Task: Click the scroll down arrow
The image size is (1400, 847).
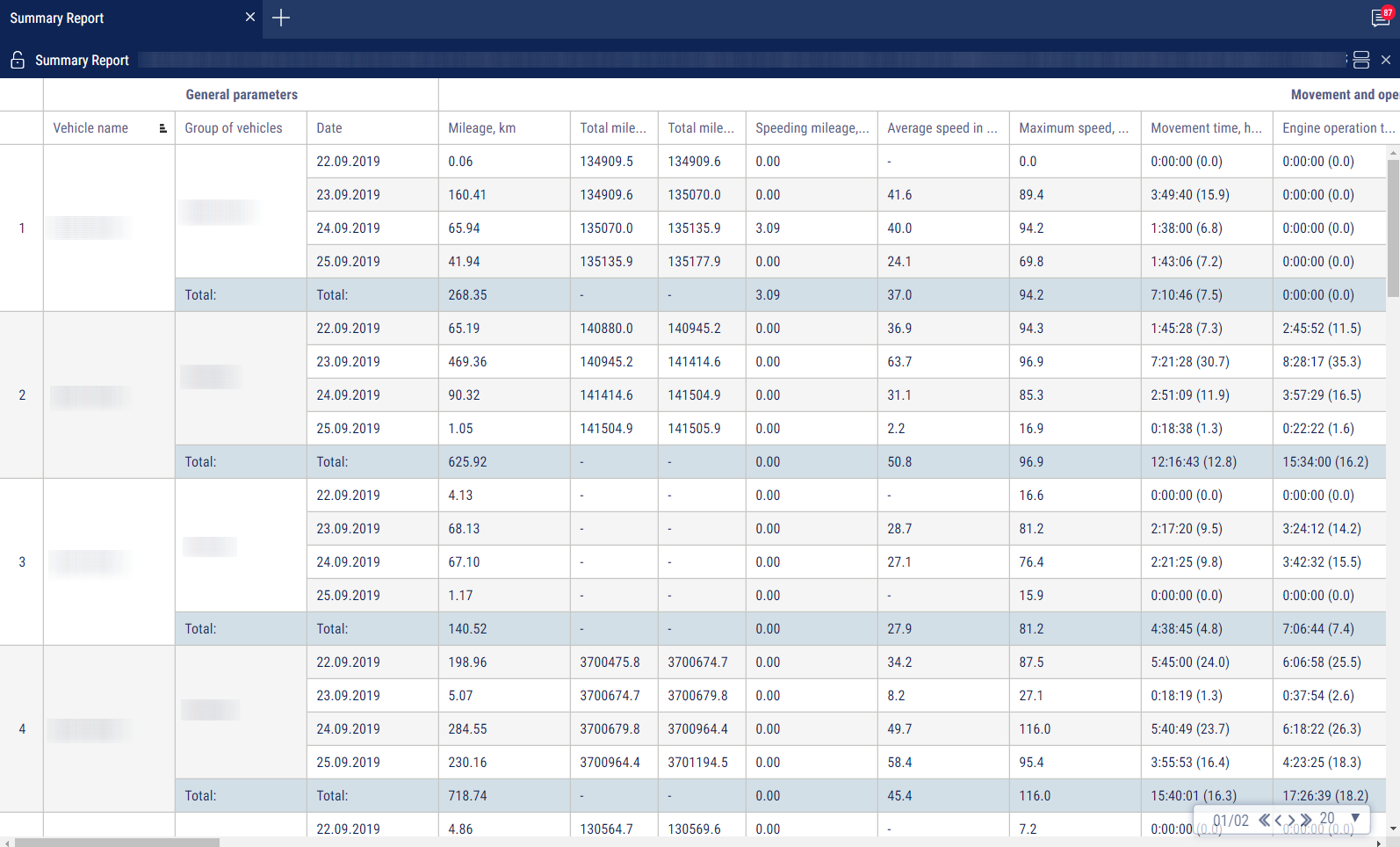Action: point(1393,829)
